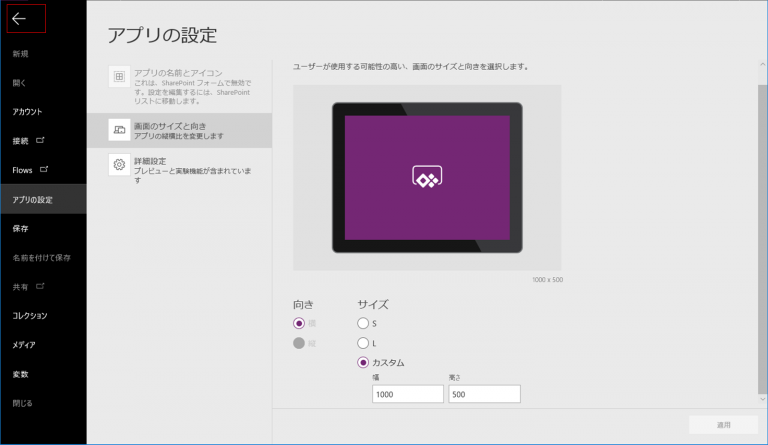
Task: Click the external link icon beside 共有
Action: click(x=41, y=286)
